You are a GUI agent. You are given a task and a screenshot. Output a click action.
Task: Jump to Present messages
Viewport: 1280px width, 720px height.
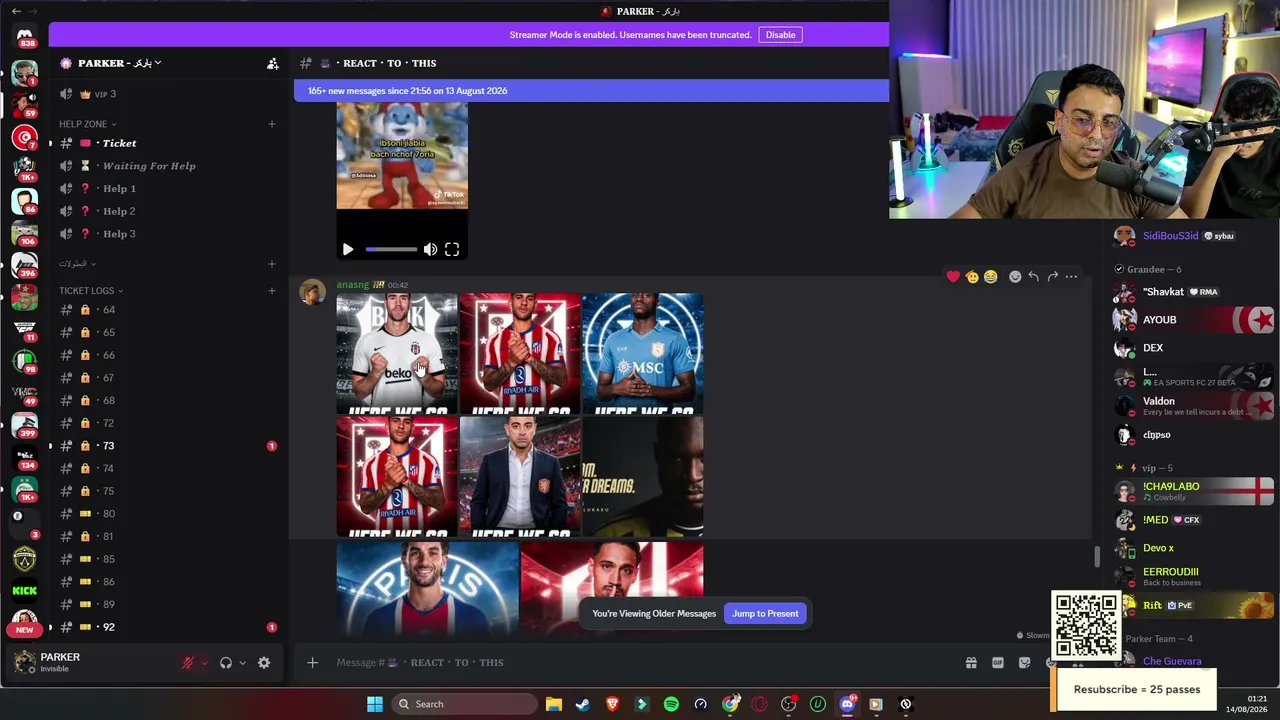[x=765, y=614]
